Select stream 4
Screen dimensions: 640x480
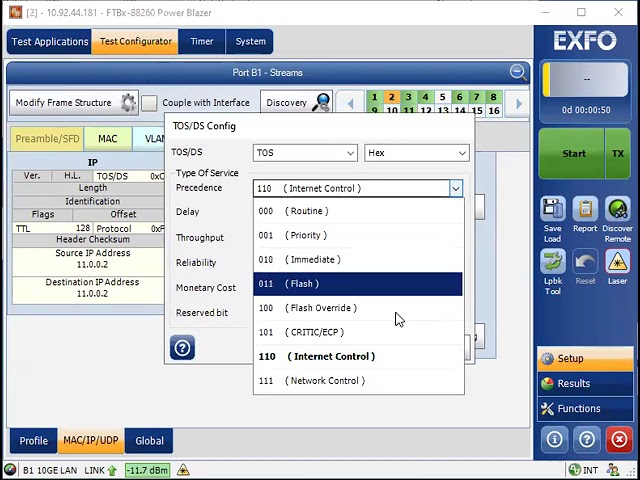pyautogui.click(x=426, y=97)
